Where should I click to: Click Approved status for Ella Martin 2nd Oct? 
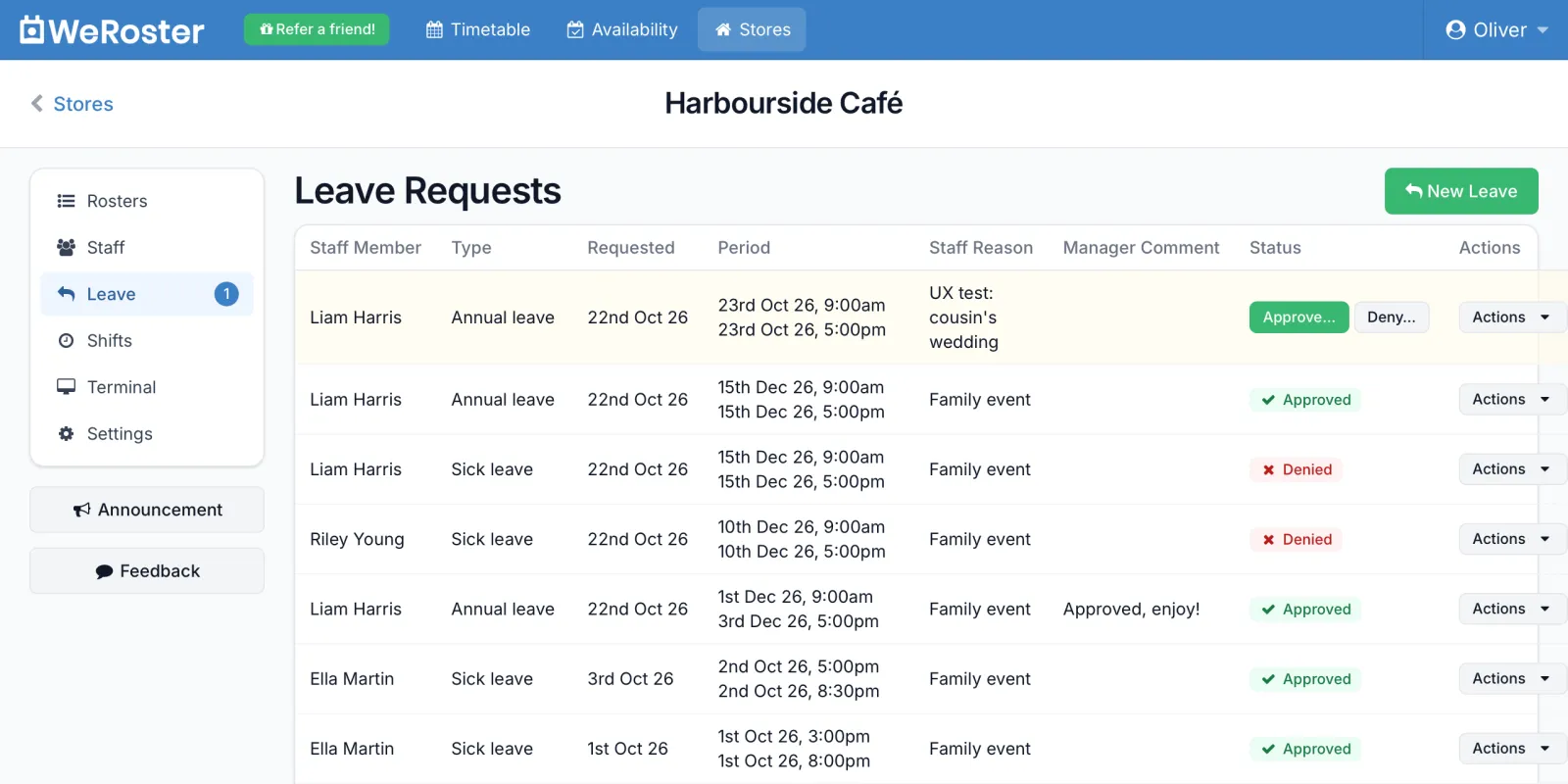click(x=1305, y=678)
